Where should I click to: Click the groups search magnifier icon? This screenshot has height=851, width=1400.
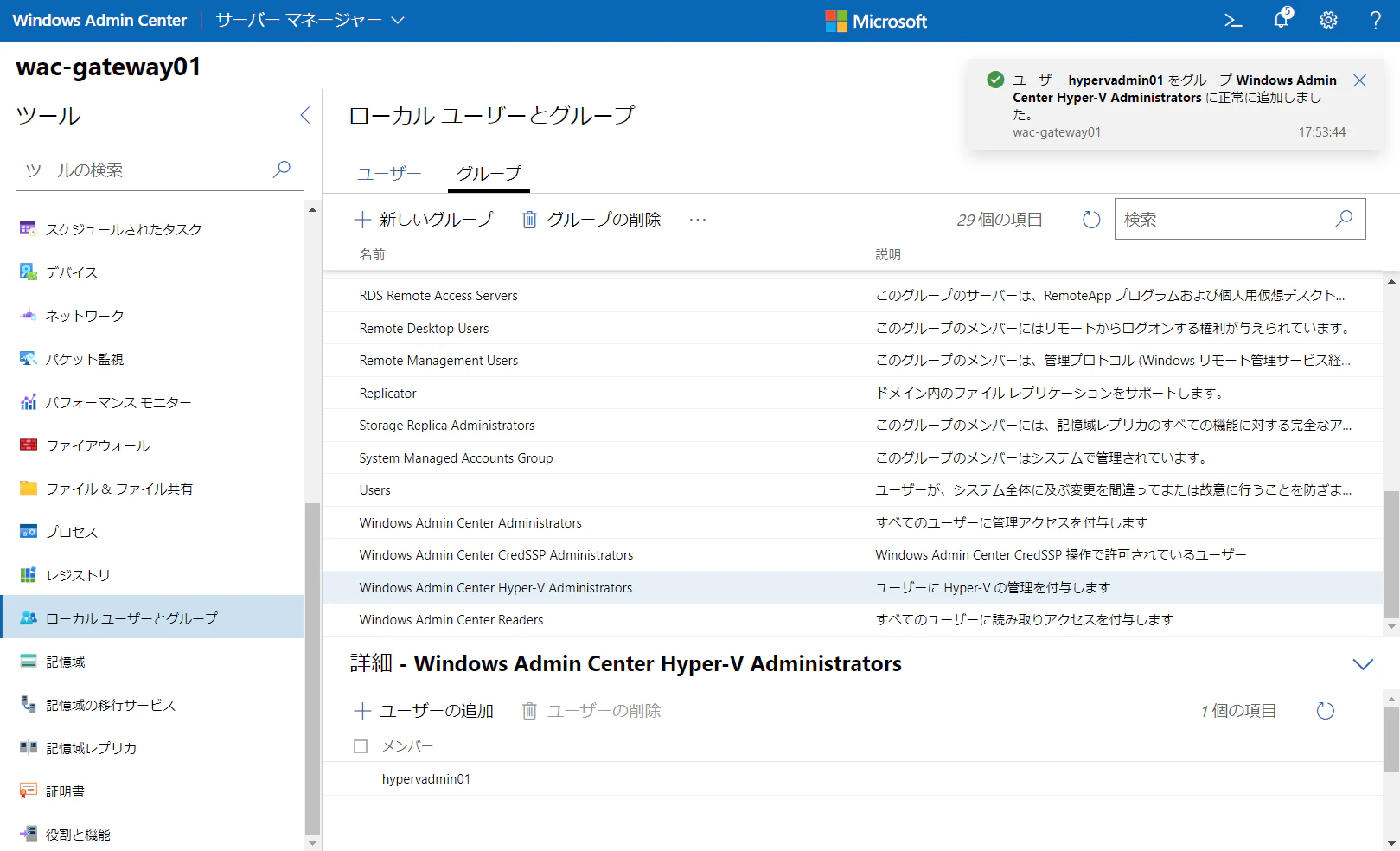click(1344, 219)
